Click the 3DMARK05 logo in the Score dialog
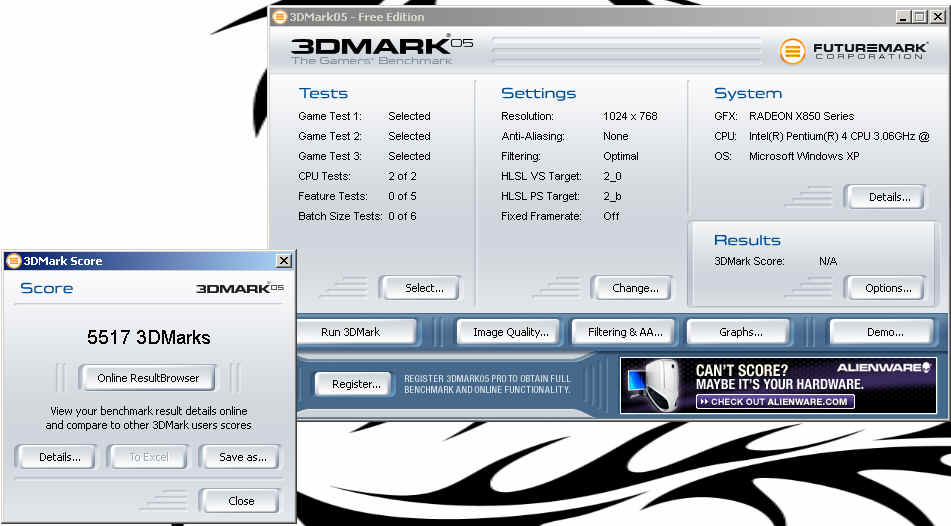Viewport: 951px width, 526px height. point(240,288)
